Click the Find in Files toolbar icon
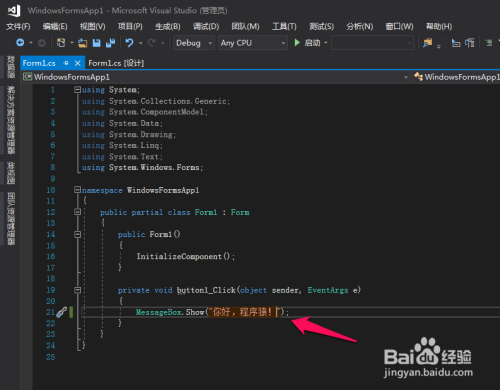The width and height of the screenshot is (500, 390). point(427,43)
